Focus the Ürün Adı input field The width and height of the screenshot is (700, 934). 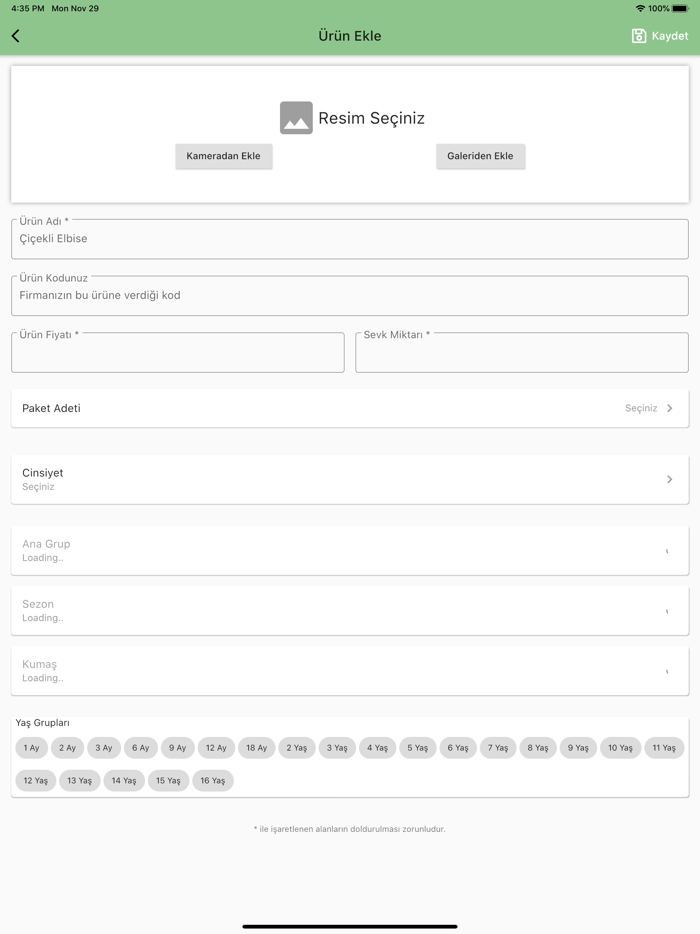coord(350,240)
